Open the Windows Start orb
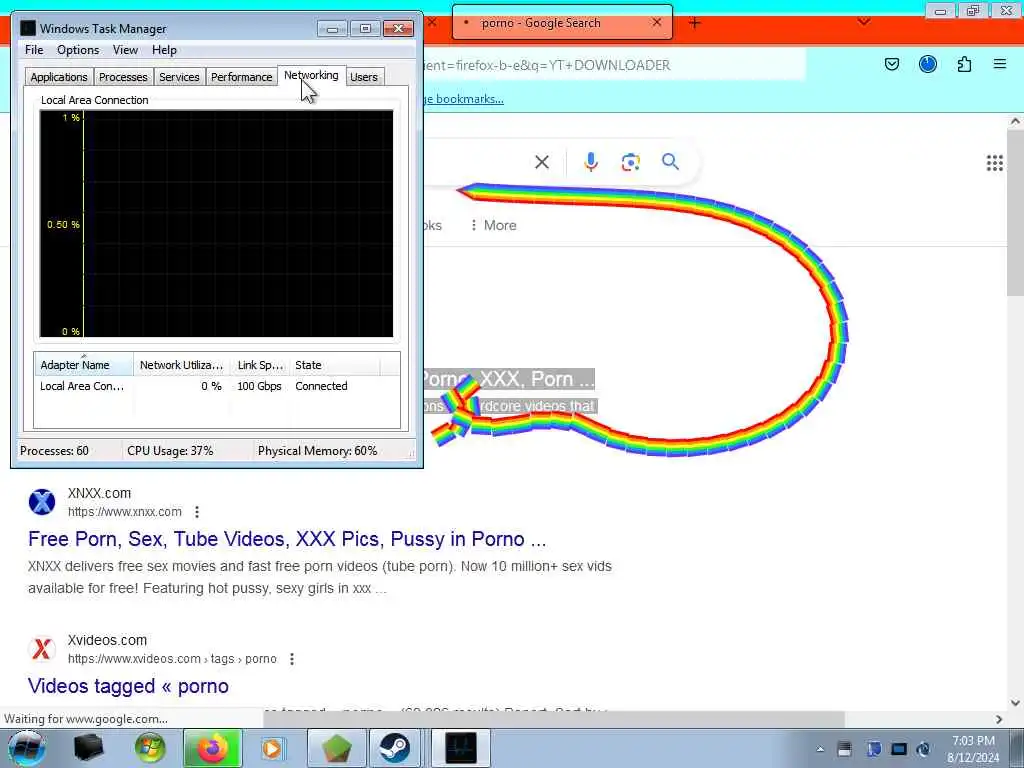Viewport: 1024px width, 768px height. click(27, 748)
